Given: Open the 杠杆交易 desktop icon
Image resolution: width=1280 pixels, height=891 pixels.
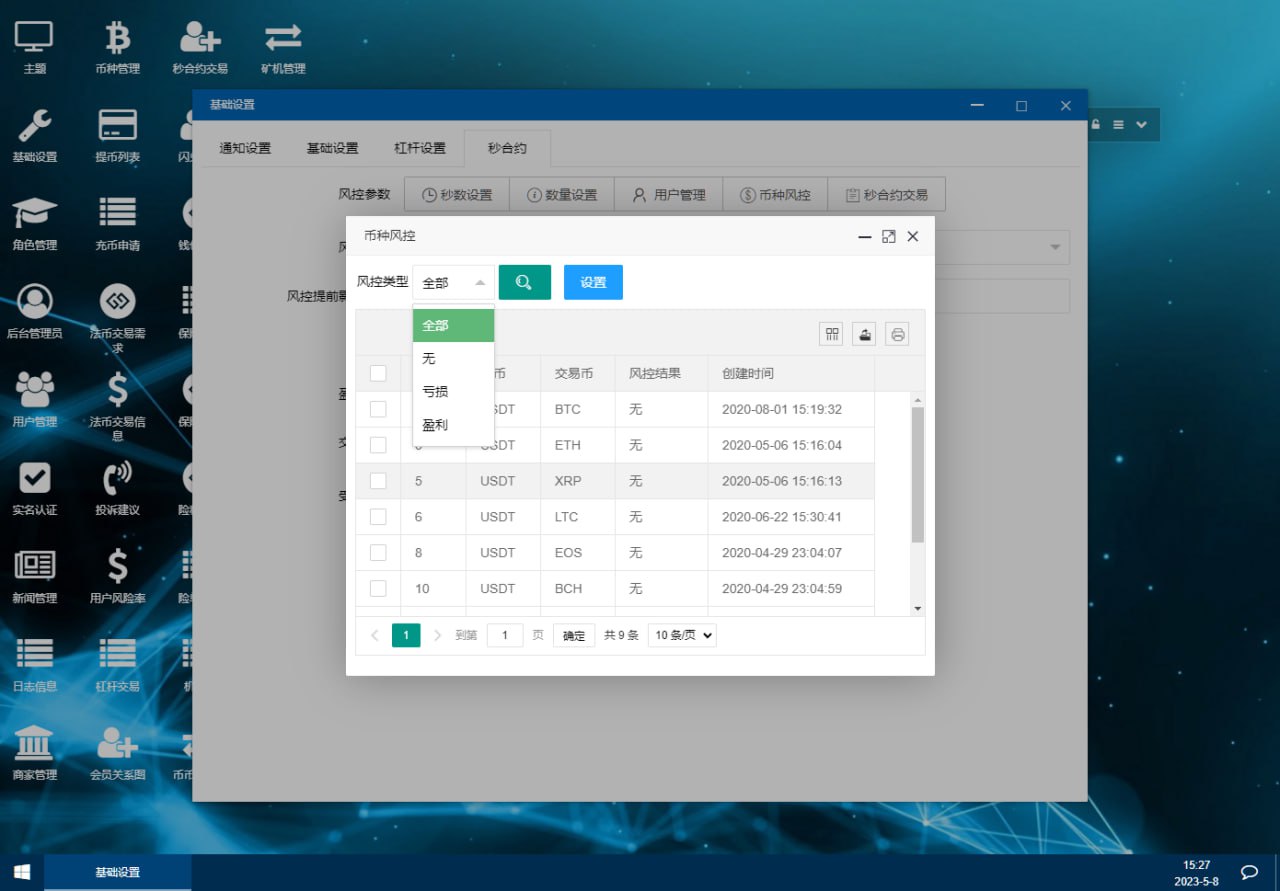Looking at the screenshot, I should coord(118,664).
